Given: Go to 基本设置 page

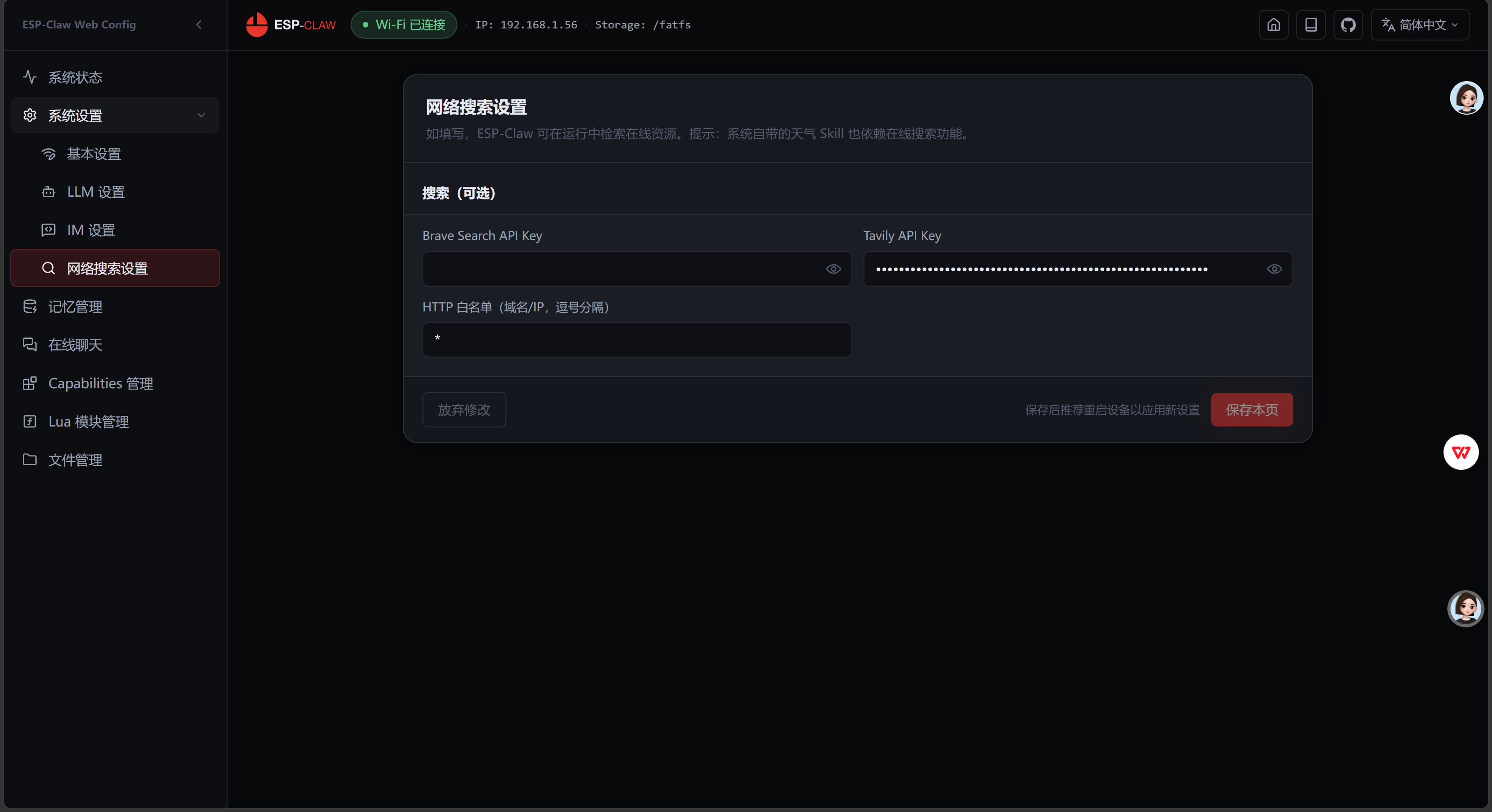Looking at the screenshot, I should pos(115,153).
